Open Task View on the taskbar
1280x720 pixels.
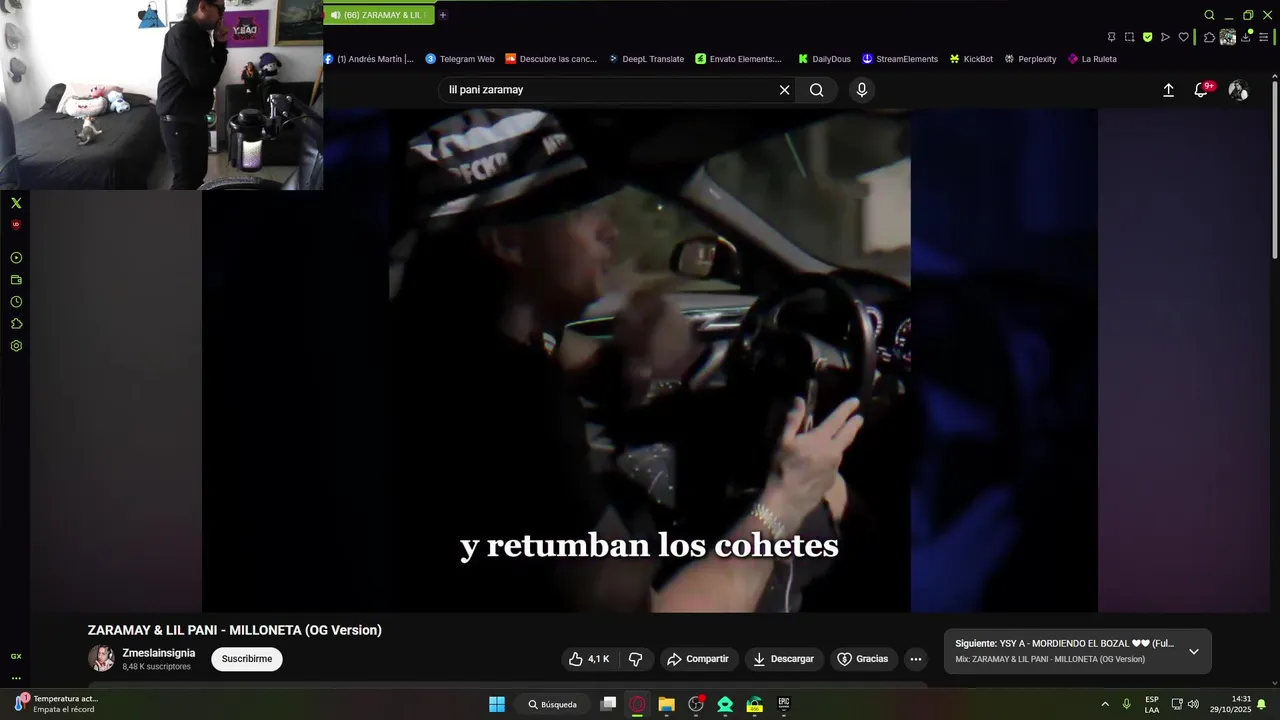(608, 704)
